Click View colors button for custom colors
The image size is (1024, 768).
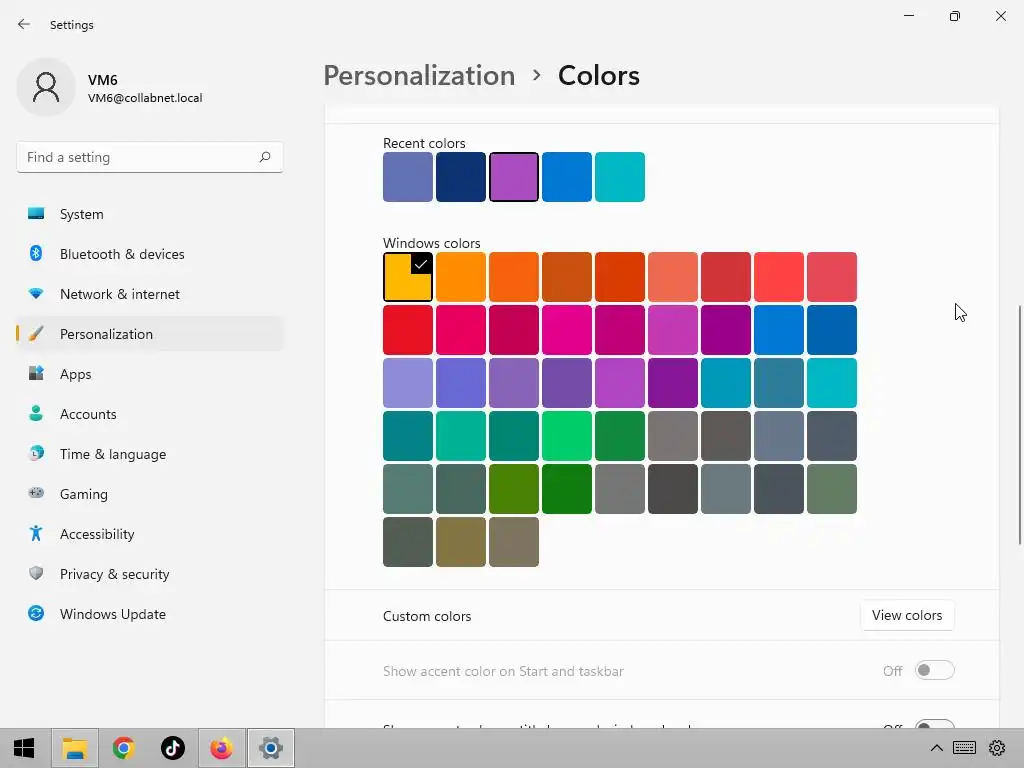click(907, 616)
